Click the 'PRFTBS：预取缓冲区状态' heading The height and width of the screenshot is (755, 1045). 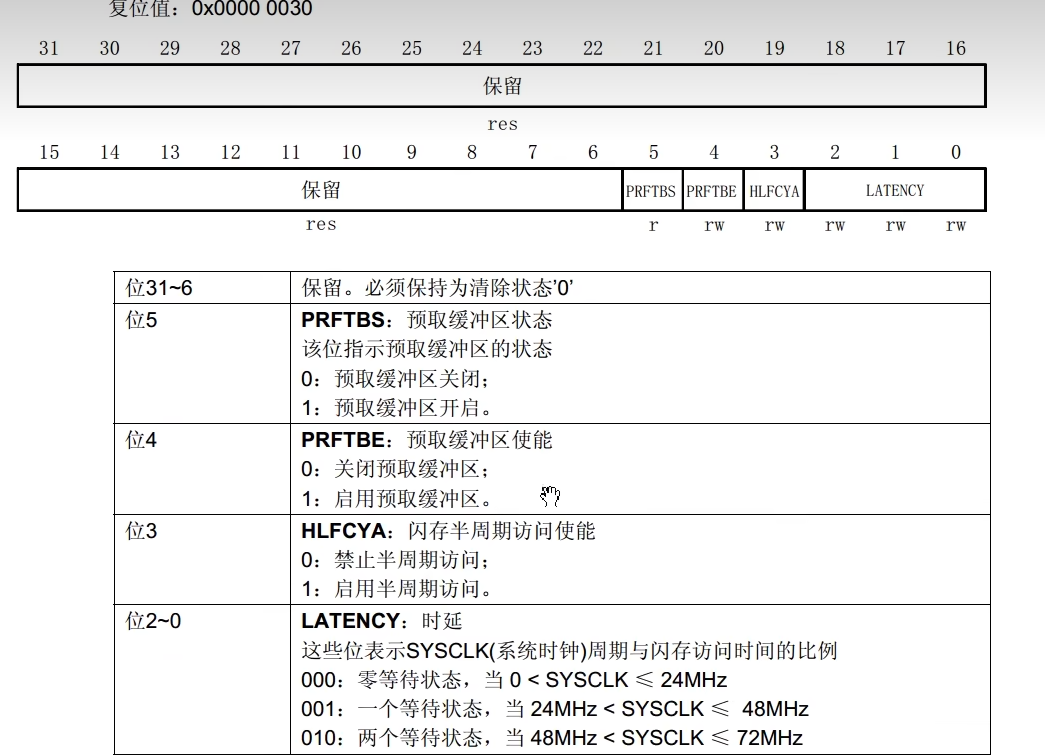click(x=427, y=320)
